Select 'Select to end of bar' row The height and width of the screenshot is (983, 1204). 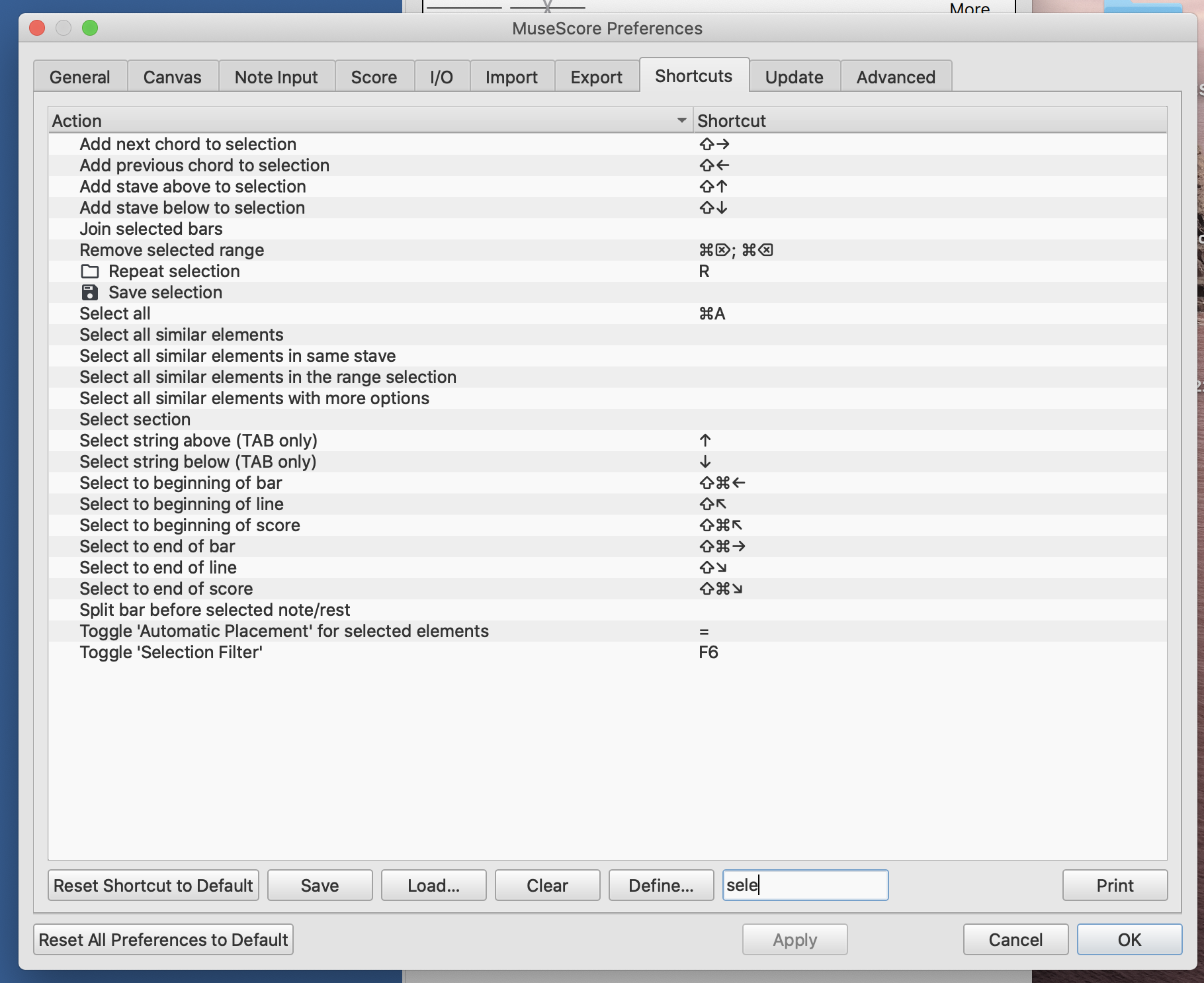pyautogui.click(x=607, y=546)
